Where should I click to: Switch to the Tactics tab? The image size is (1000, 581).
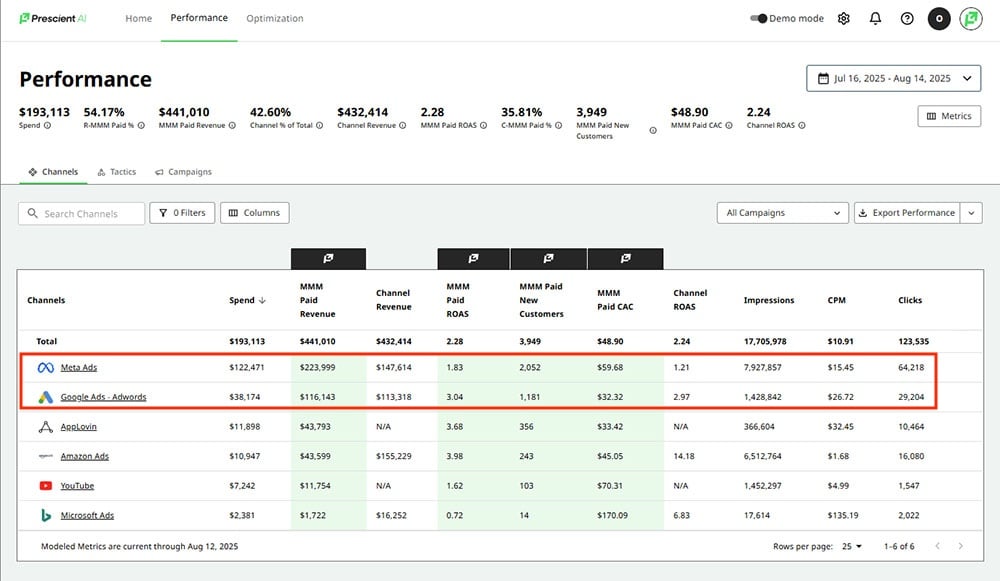point(116,172)
